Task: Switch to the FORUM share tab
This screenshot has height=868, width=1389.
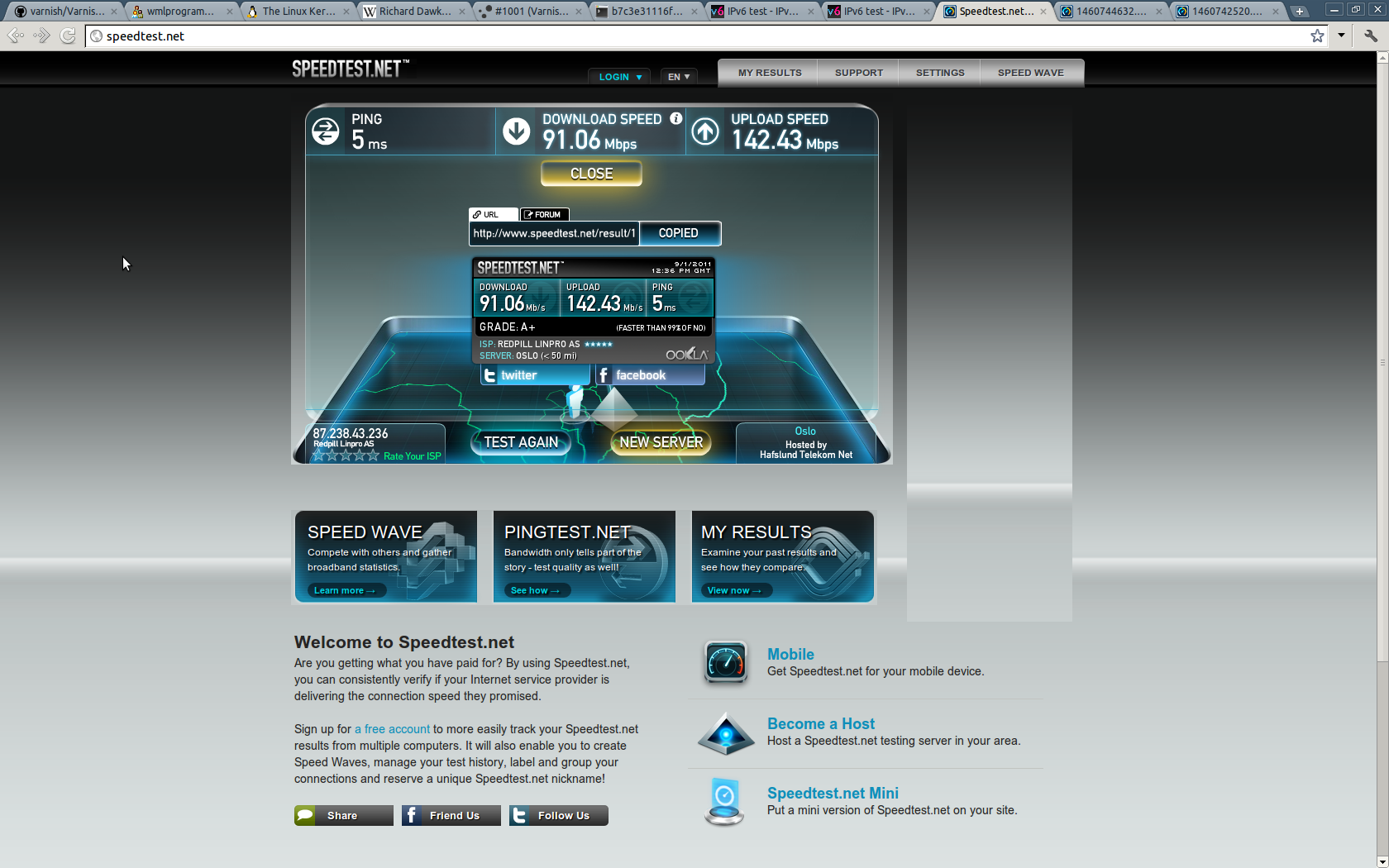Action: (x=545, y=214)
